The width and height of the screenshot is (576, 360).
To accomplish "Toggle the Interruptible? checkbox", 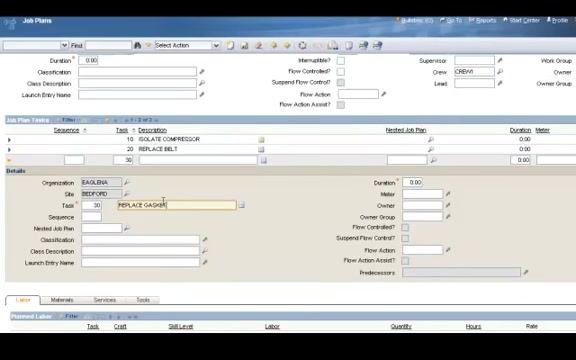I will point(341,60).
